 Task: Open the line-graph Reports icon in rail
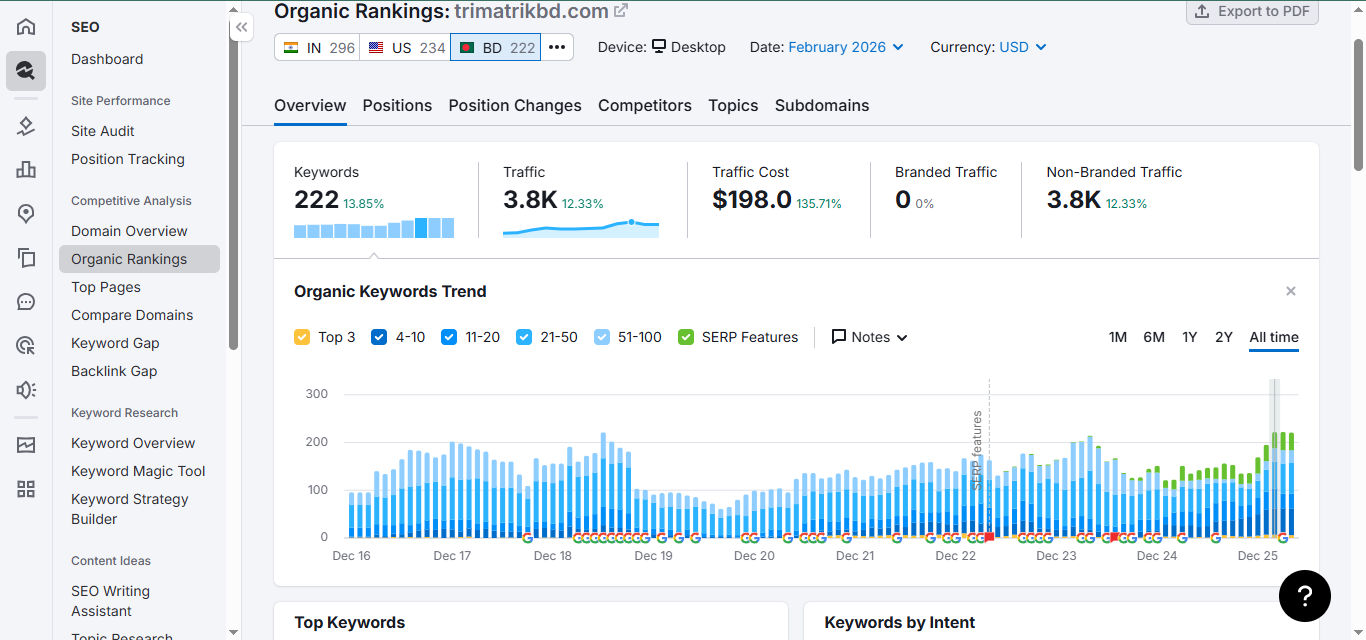pos(26,445)
